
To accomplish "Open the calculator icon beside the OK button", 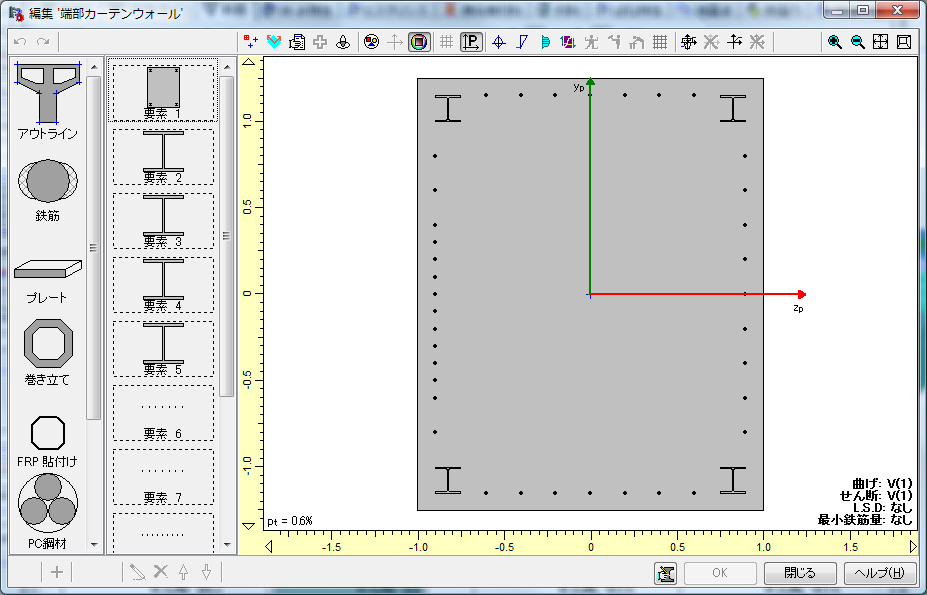I will (x=665, y=573).
